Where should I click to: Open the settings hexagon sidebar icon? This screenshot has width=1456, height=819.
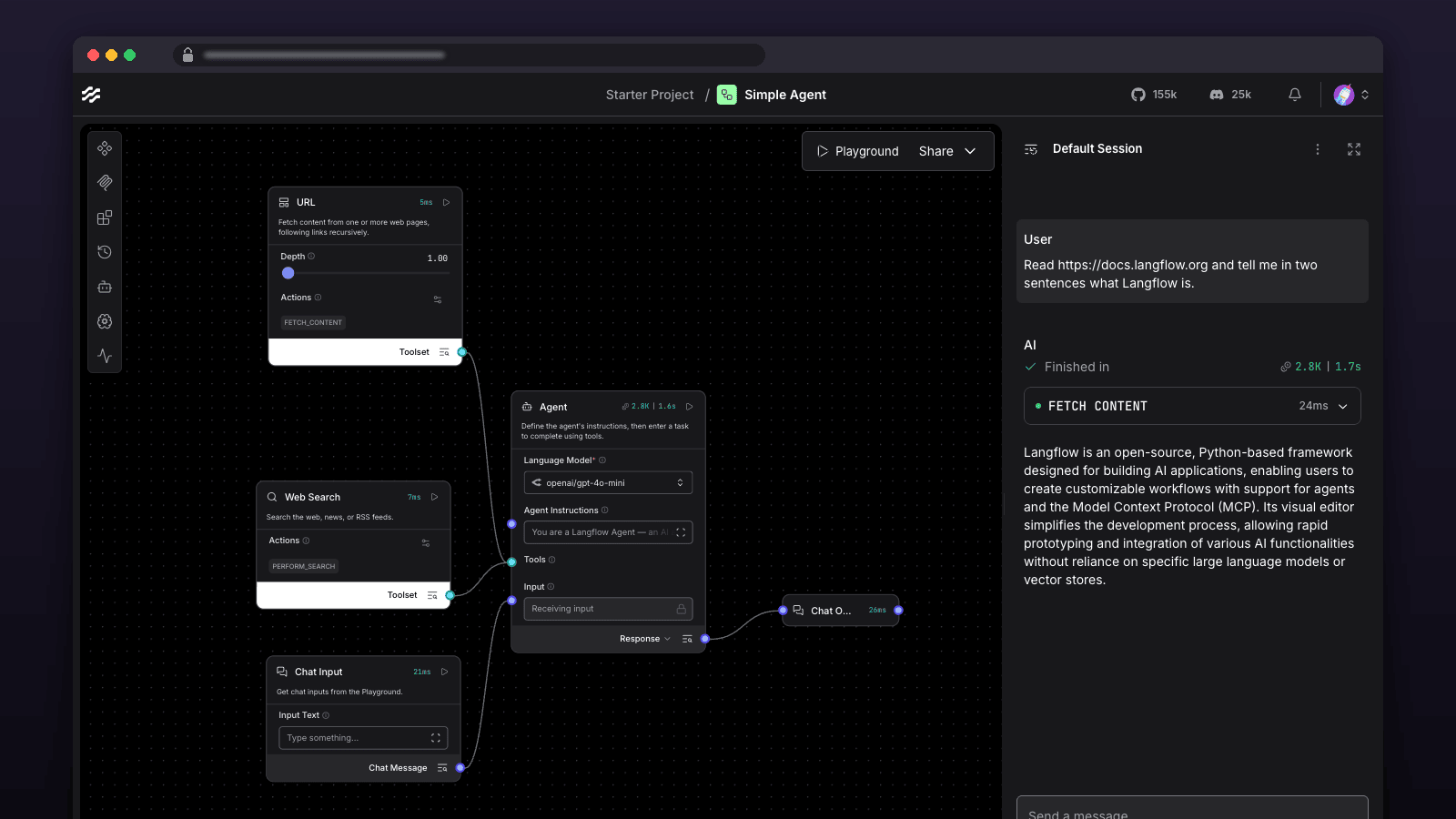click(x=105, y=321)
